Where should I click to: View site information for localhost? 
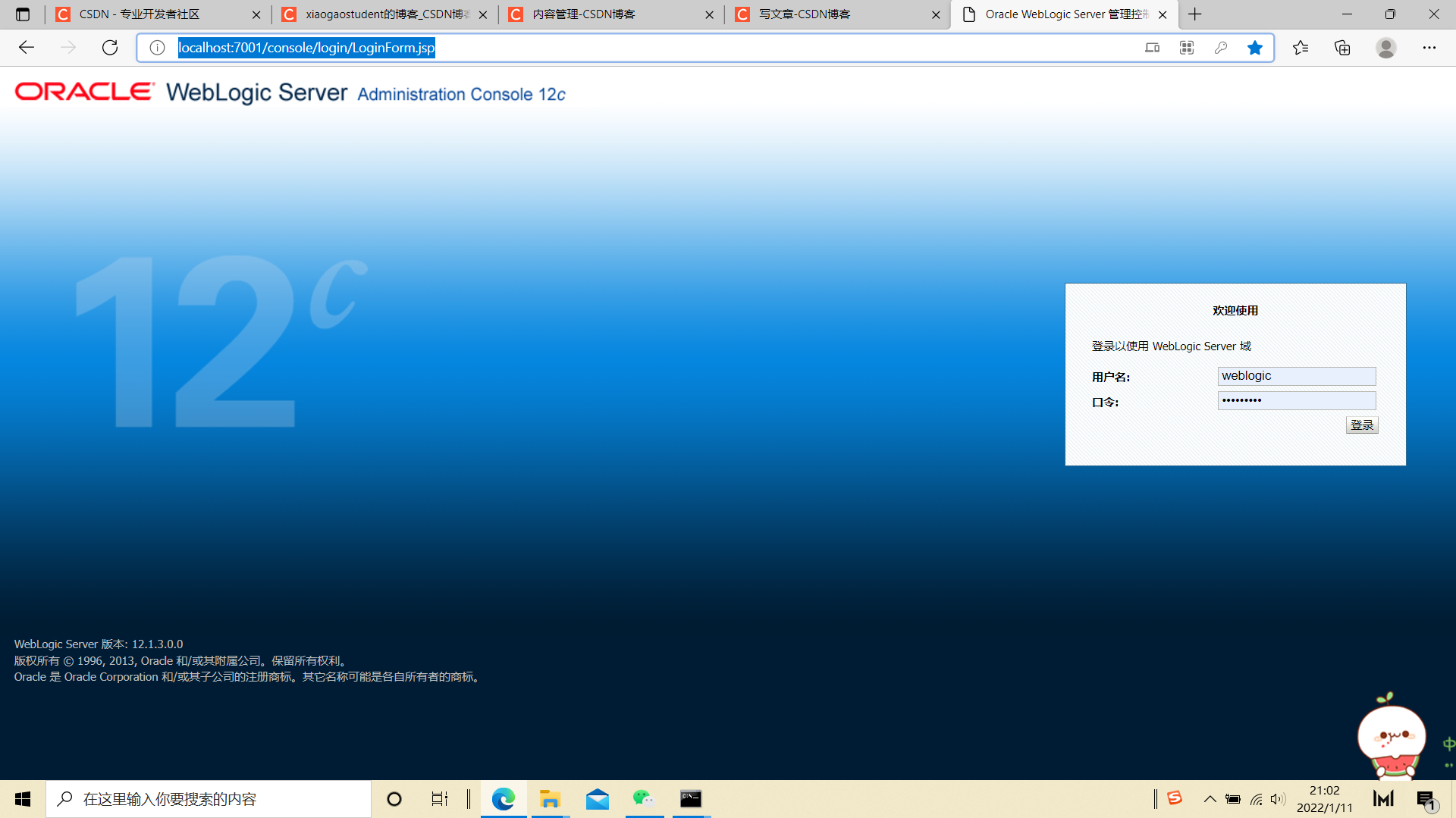point(157,47)
